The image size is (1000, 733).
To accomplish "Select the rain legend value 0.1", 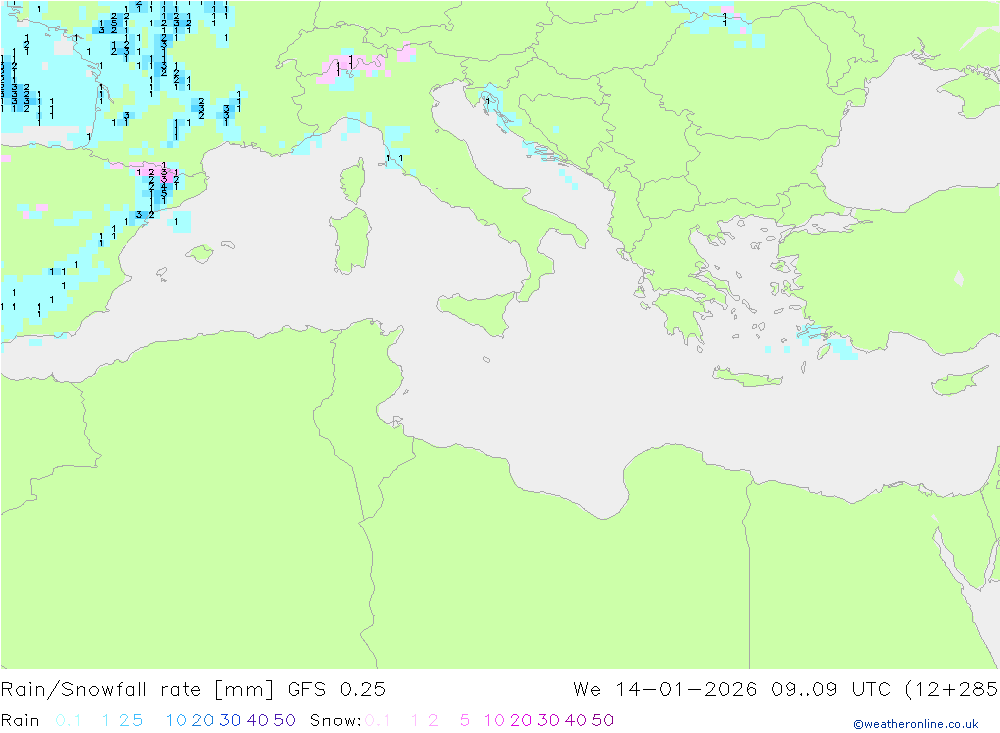I will 68,720.
